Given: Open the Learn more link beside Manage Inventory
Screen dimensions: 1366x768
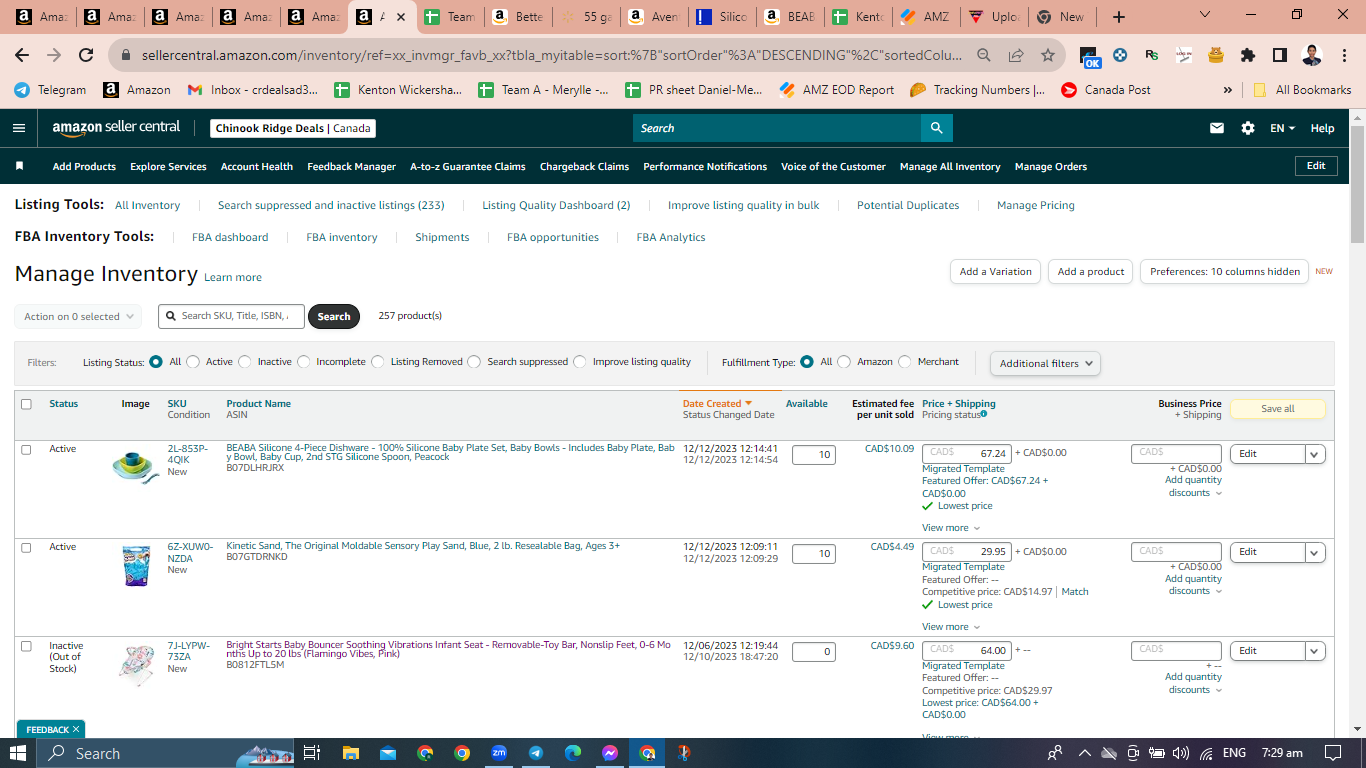Looking at the screenshot, I should point(233,277).
